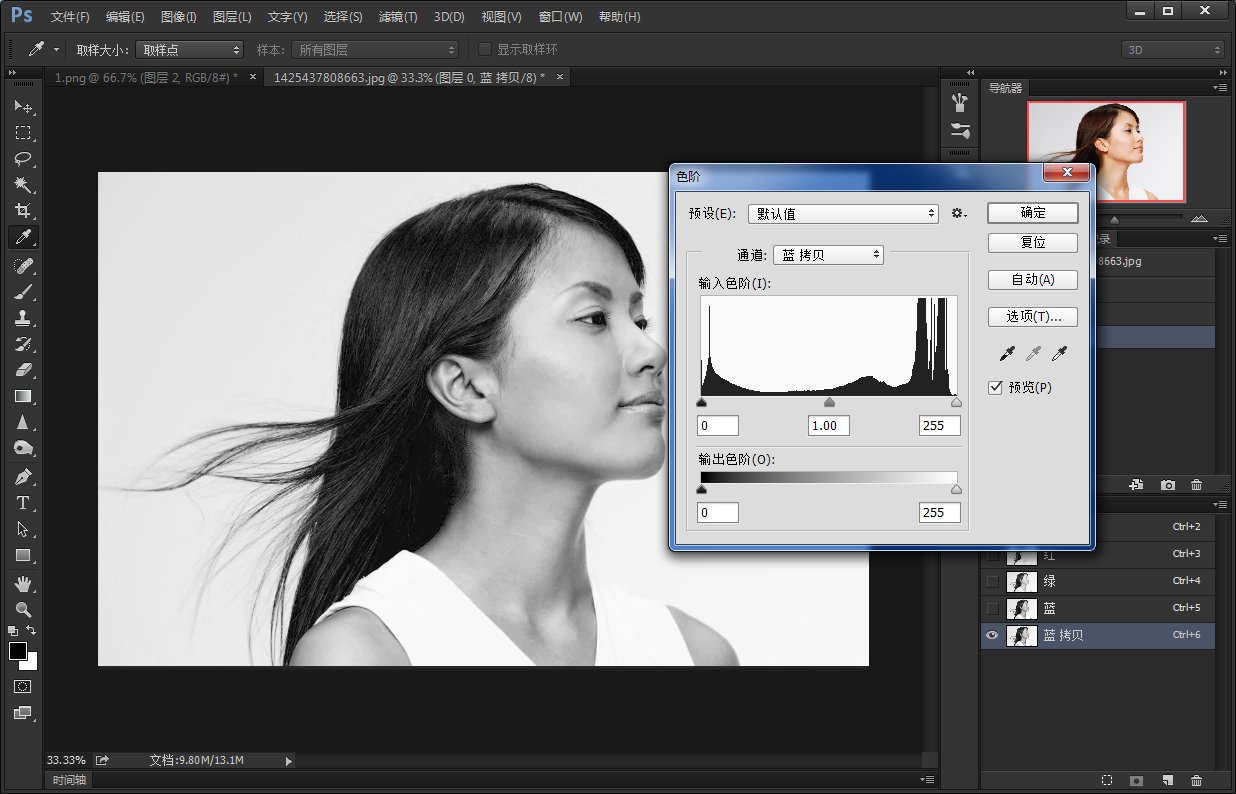
Task: Select the Crop tool
Action: (22, 211)
